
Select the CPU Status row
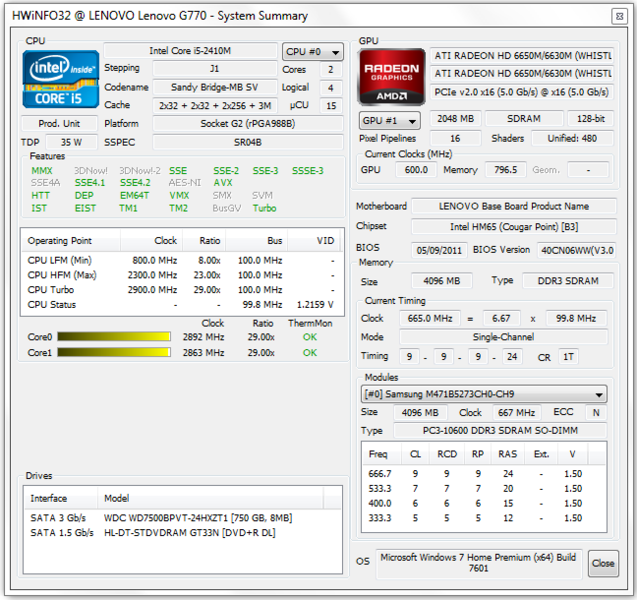click(182, 305)
